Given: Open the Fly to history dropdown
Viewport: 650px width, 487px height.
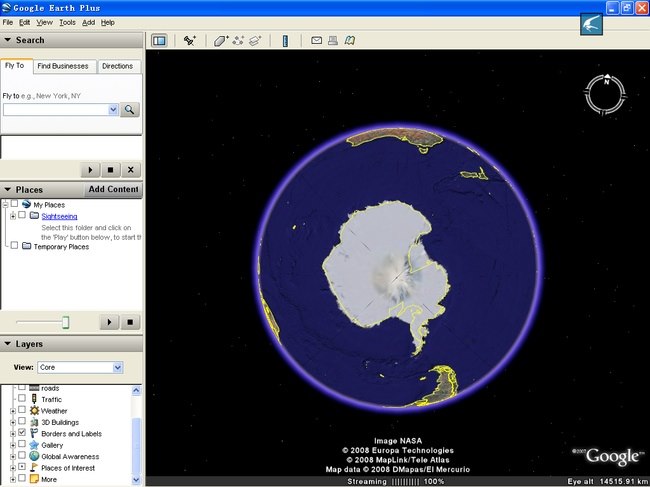Looking at the screenshot, I should [x=113, y=110].
